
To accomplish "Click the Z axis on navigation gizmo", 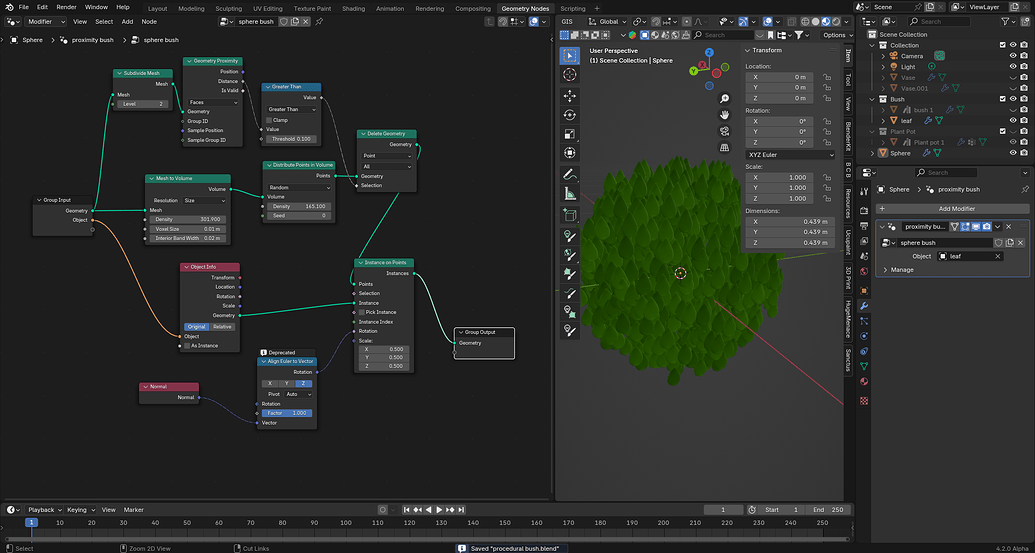I will point(709,52).
